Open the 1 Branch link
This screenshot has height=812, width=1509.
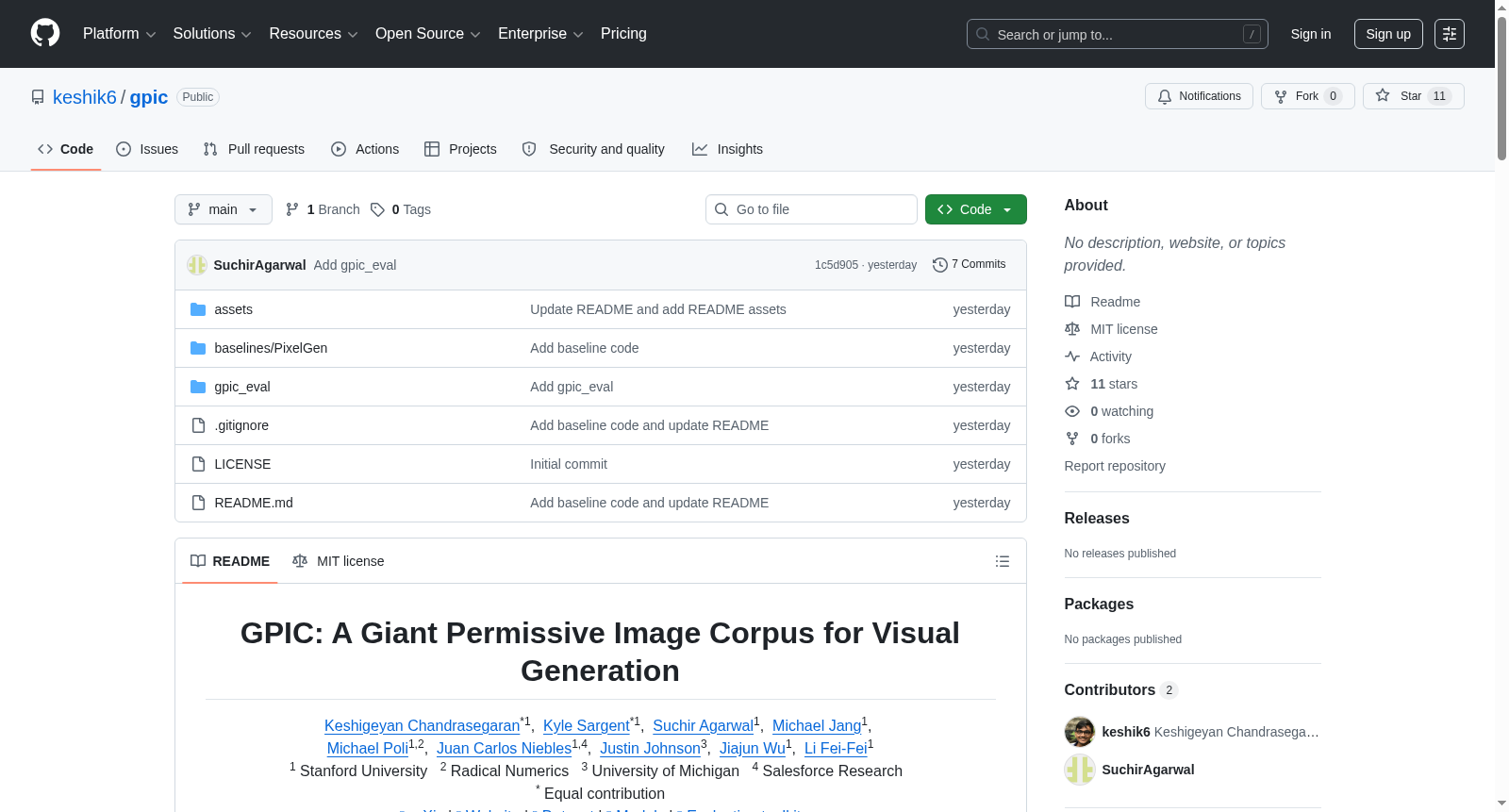click(323, 209)
